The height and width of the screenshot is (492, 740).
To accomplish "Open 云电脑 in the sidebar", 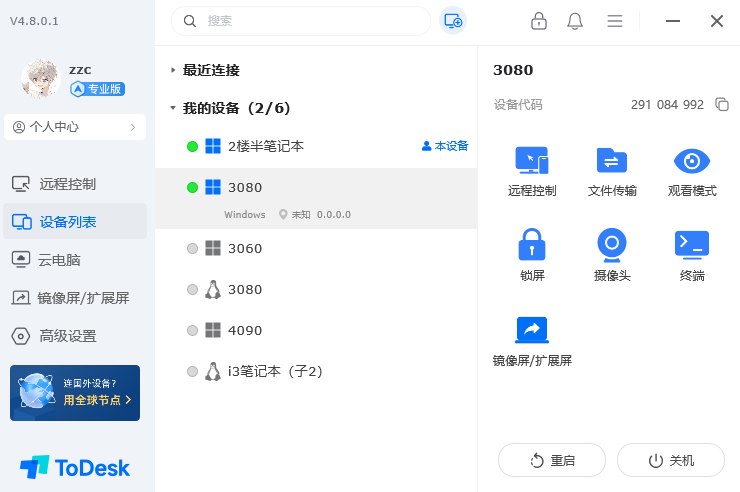I will [x=75, y=260].
